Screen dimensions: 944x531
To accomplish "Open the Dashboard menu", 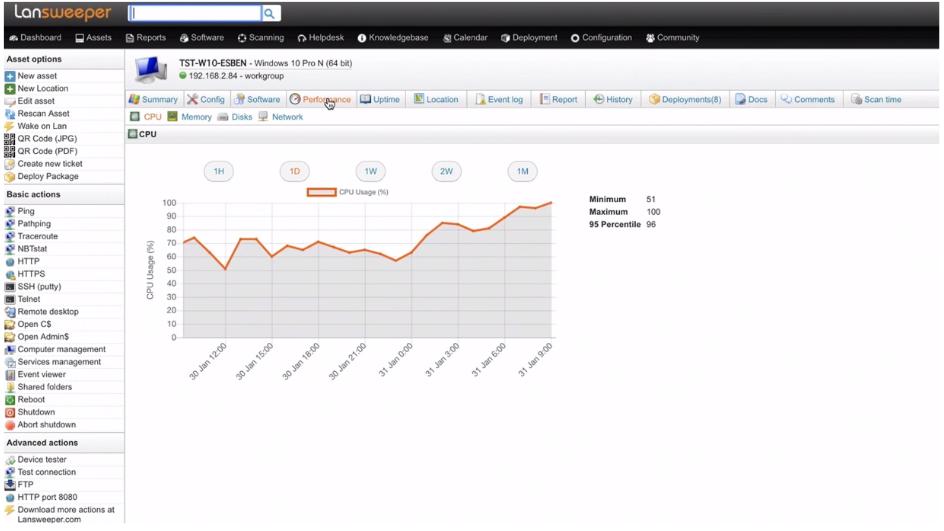I will 36,37.
